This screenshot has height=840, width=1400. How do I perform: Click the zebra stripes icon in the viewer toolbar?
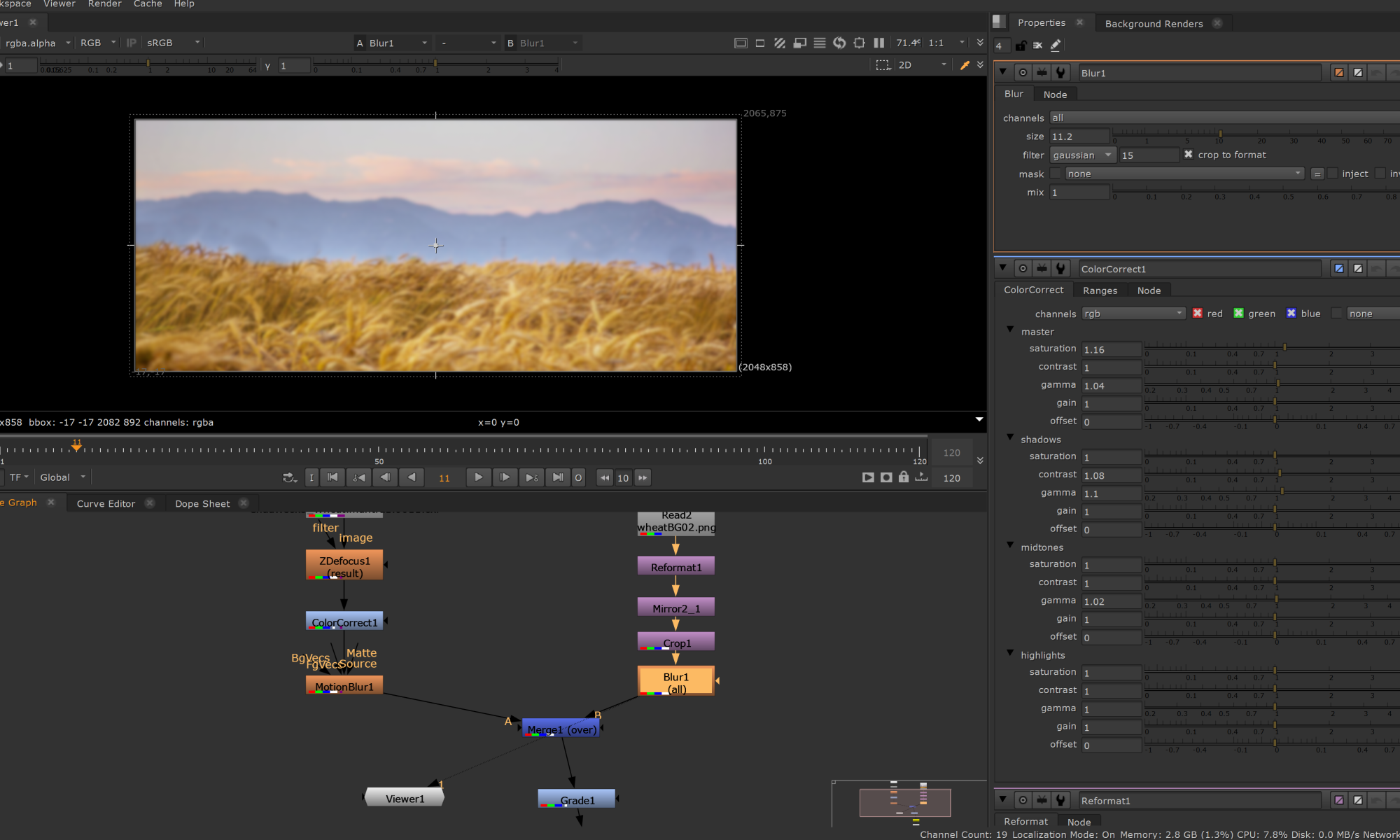coord(780,43)
